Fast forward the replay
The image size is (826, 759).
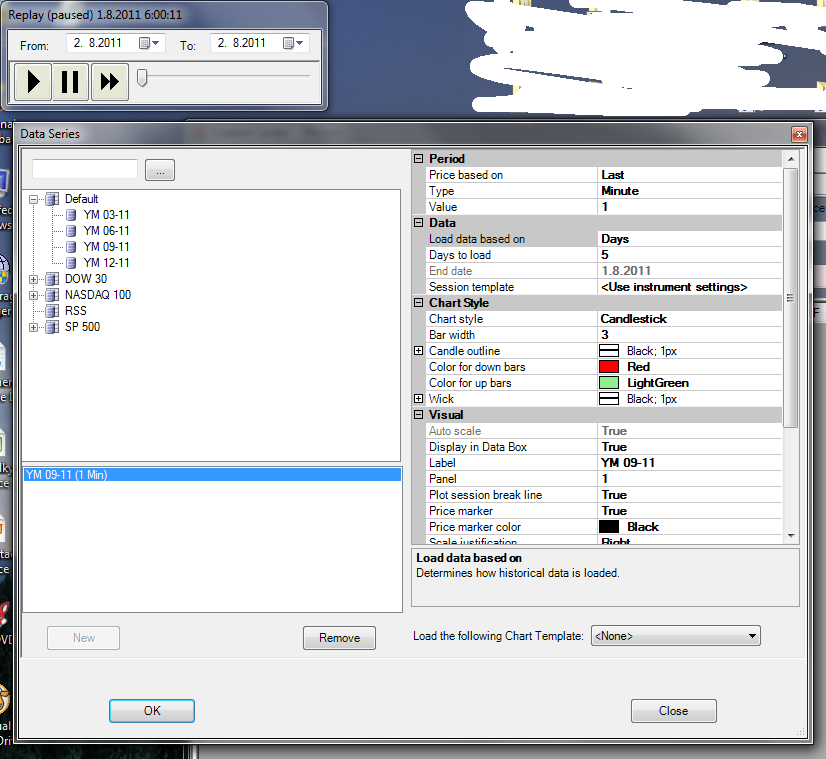pyautogui.click(x=110, y=82)
